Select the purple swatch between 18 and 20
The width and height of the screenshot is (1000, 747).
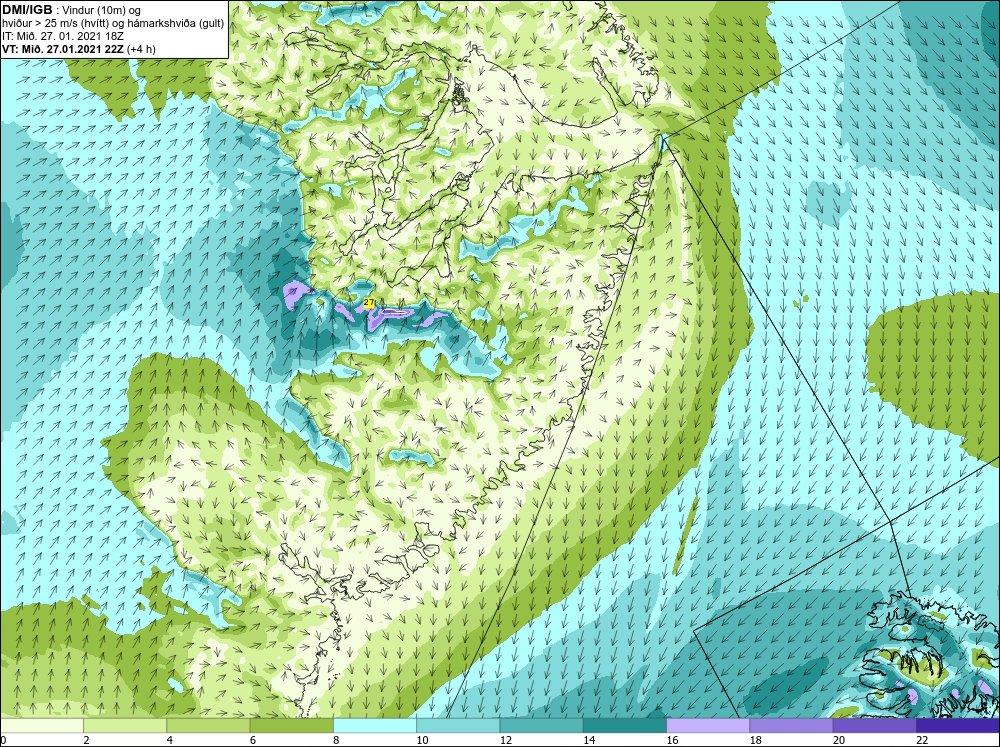[x=791, y=725]
